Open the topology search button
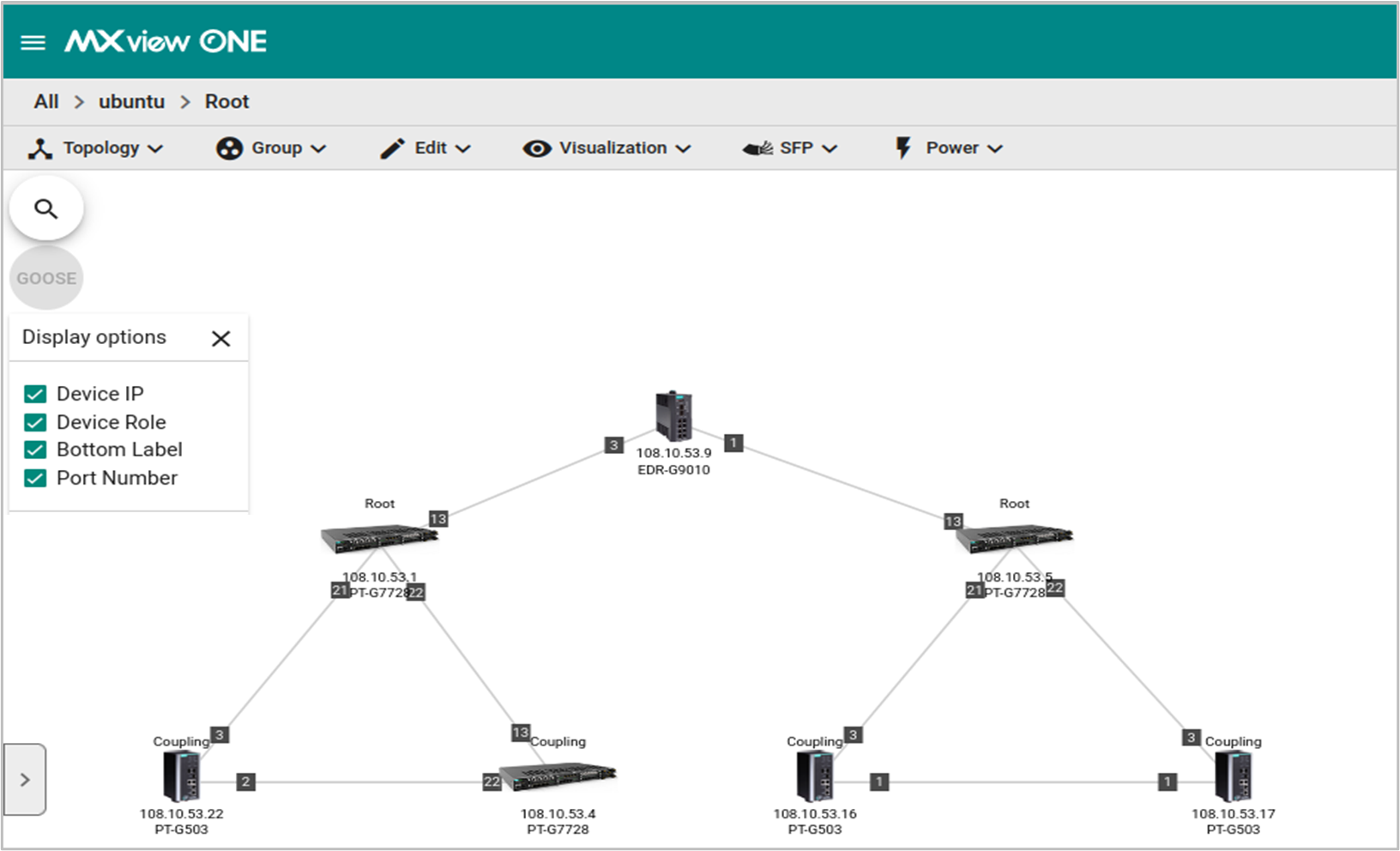Image resolution: width=1400 pixels, height=851 pixels. (46, 208)
